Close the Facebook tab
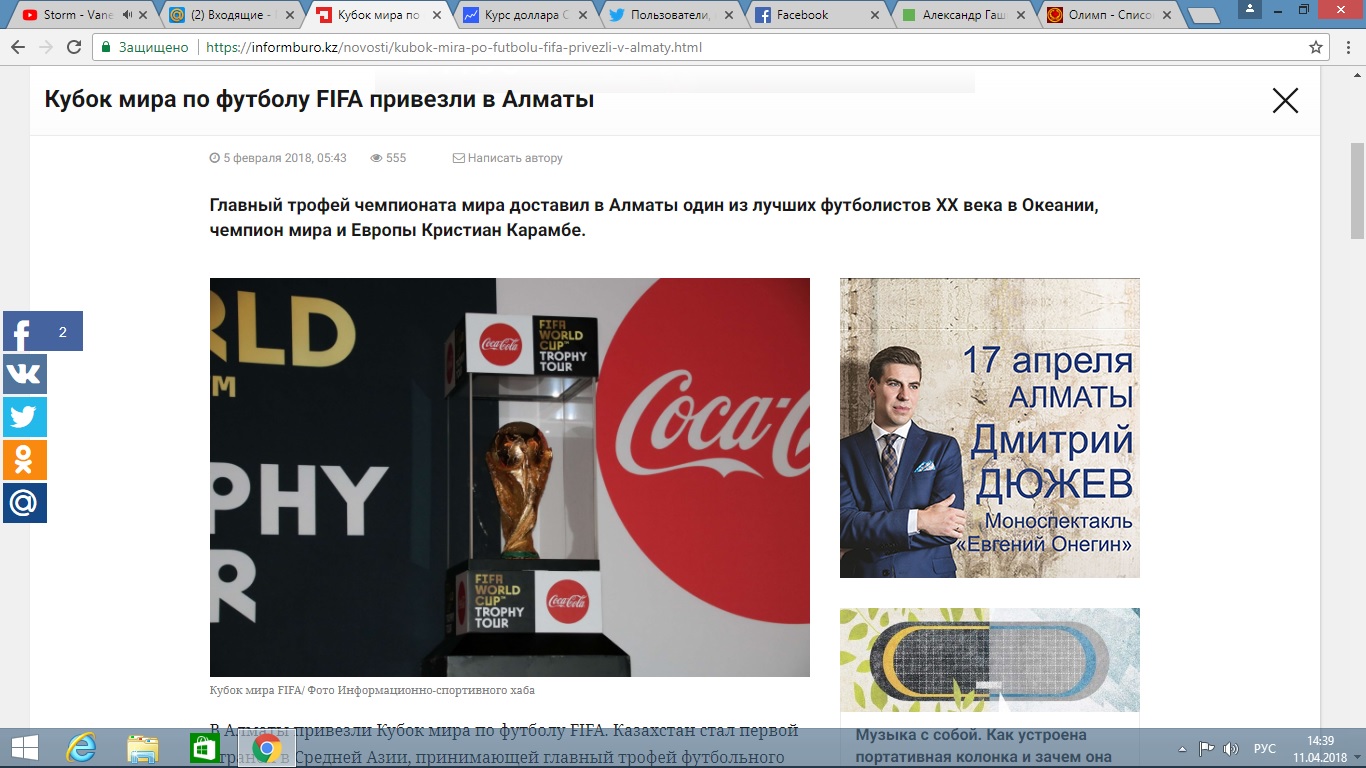This screenshot has width=1366, height=768. 875,15
